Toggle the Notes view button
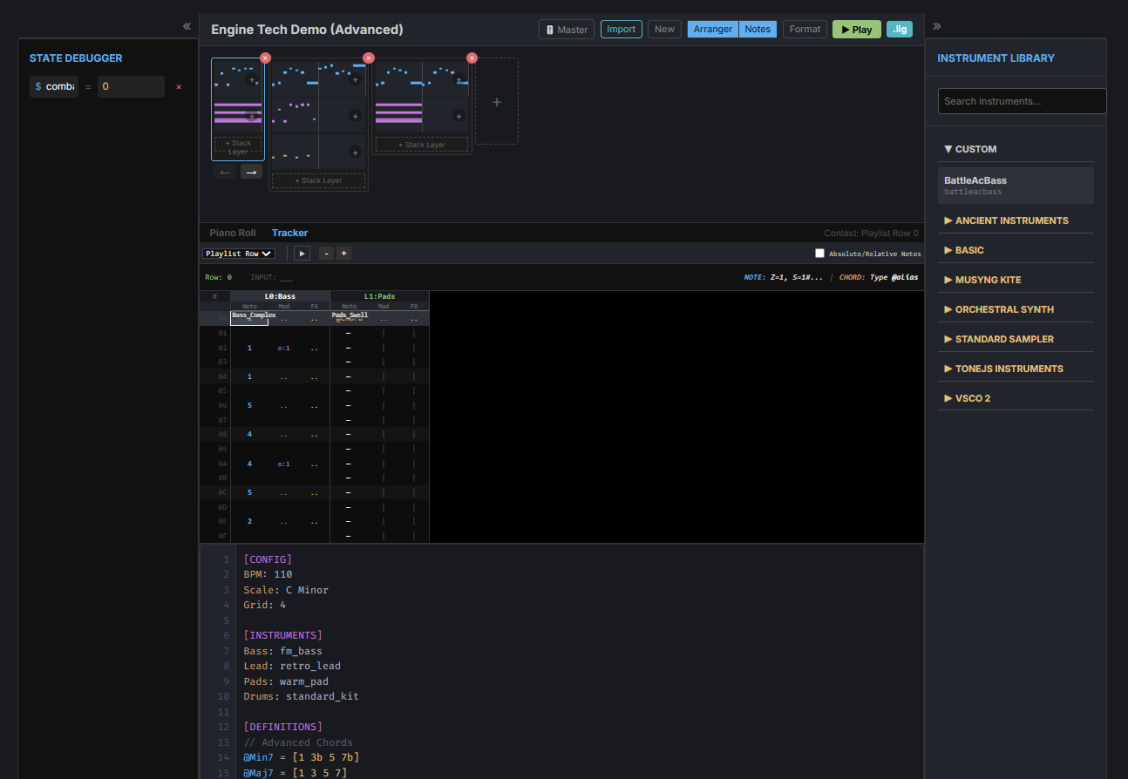Screen dimensions: 1128x779 [x=758, y=29]
